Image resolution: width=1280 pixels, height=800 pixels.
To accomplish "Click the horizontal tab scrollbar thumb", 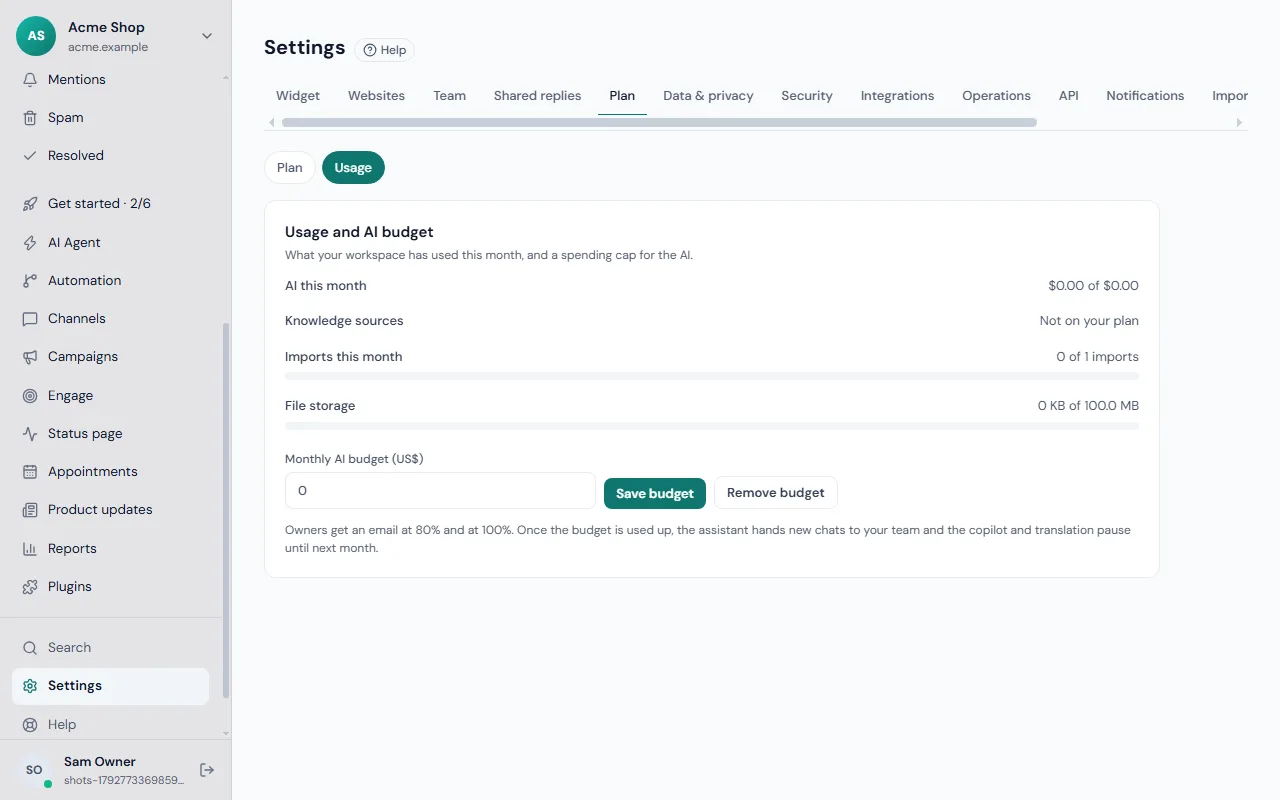I will point(659,123).
